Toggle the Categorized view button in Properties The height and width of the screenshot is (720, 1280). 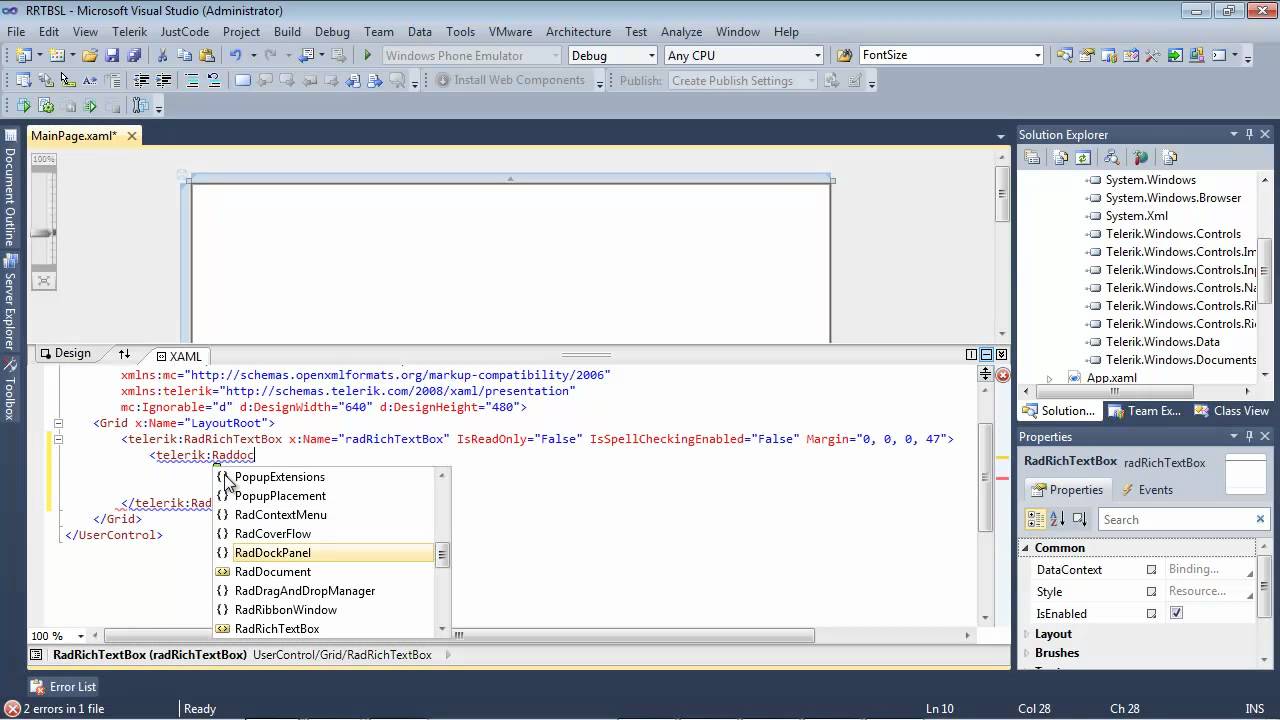[x=1036, y=519]
